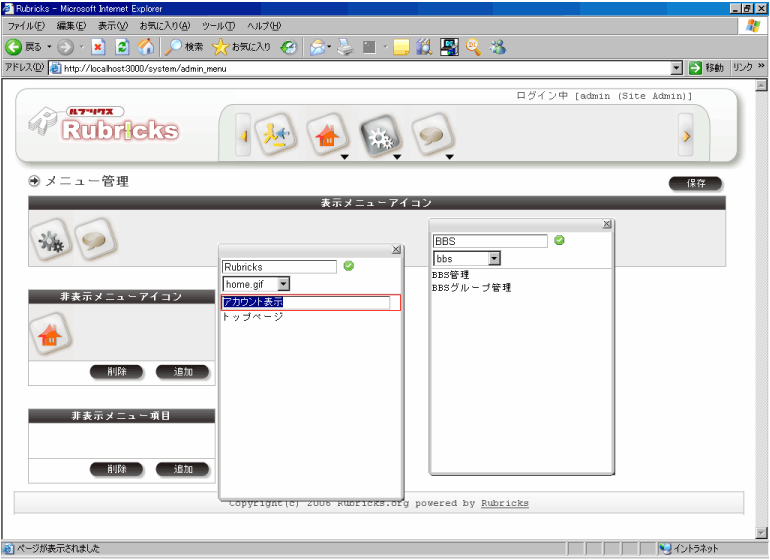
Task: Close the BBS menu edit panel
Action: pos(606,225)
